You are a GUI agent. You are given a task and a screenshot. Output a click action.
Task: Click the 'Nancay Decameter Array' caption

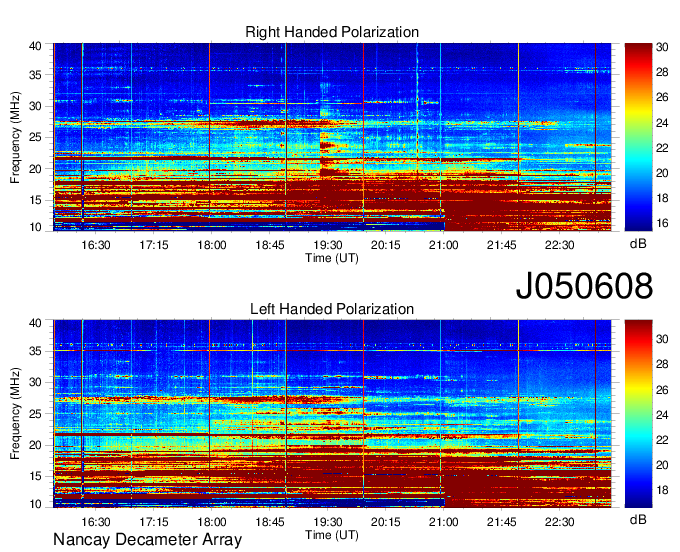(x=147, y=540)
